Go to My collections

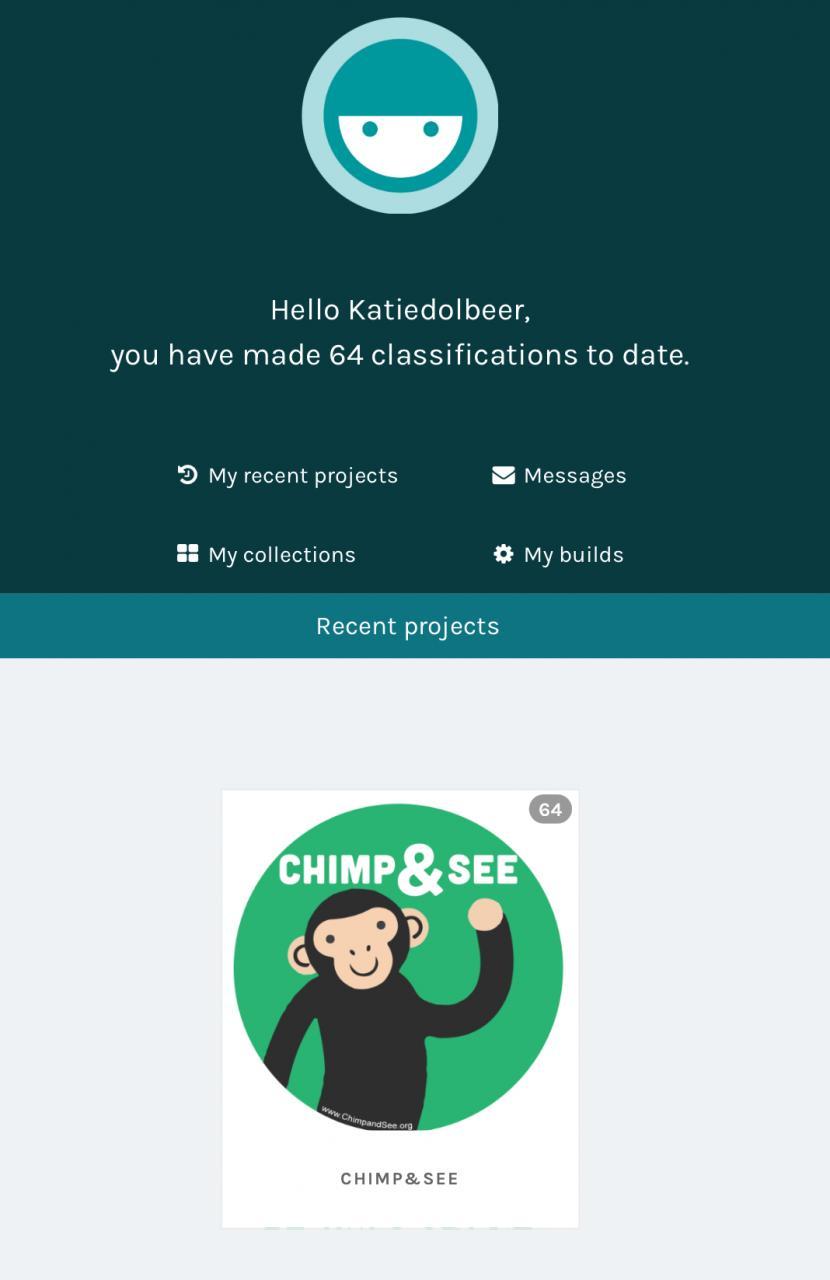point(281,555)
